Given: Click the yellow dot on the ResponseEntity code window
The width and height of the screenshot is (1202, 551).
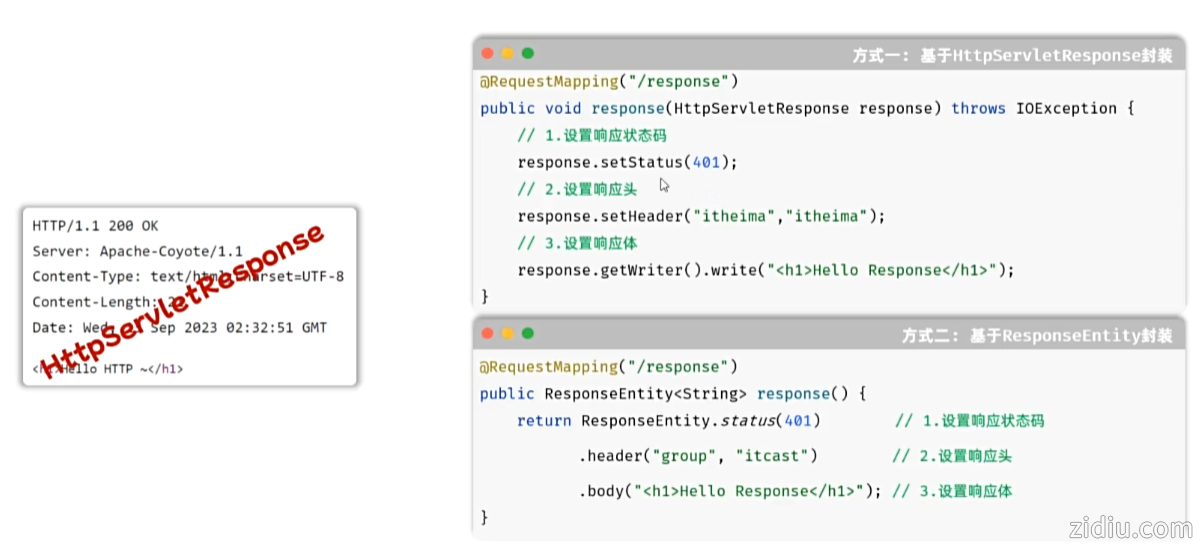Looking at the screenshot, I should tap(507, 333).
